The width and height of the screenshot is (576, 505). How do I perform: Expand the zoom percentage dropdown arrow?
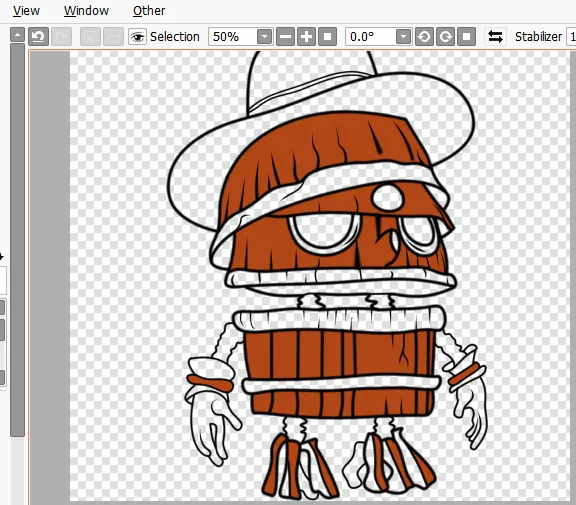[x=264, y=37]
